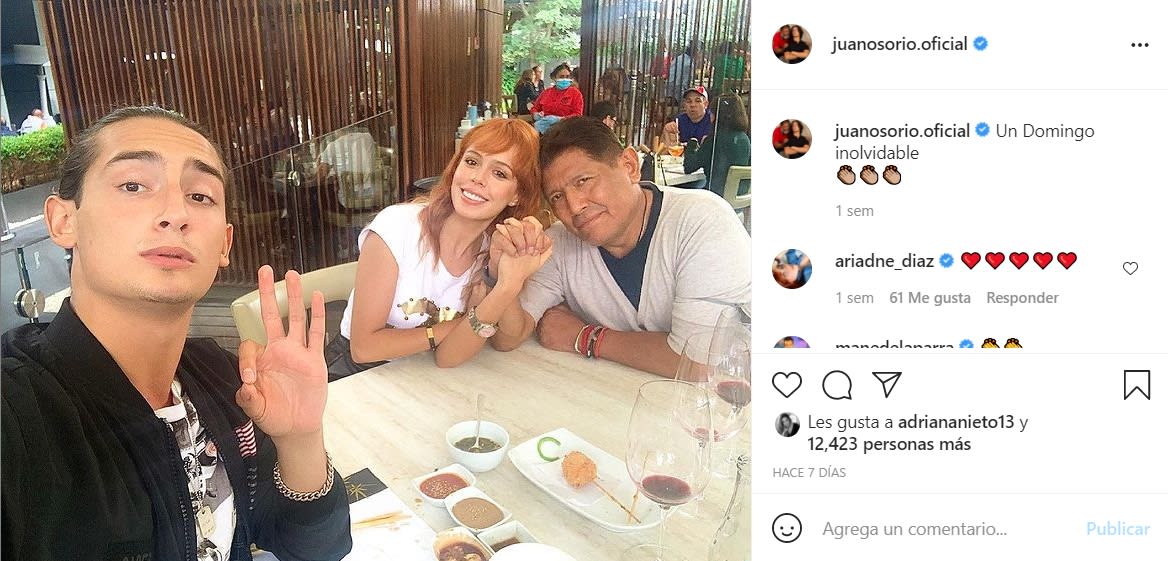Share the post with the paper plane icon
The width and height of the screenshot is (1168, 561).
(886, 385)
